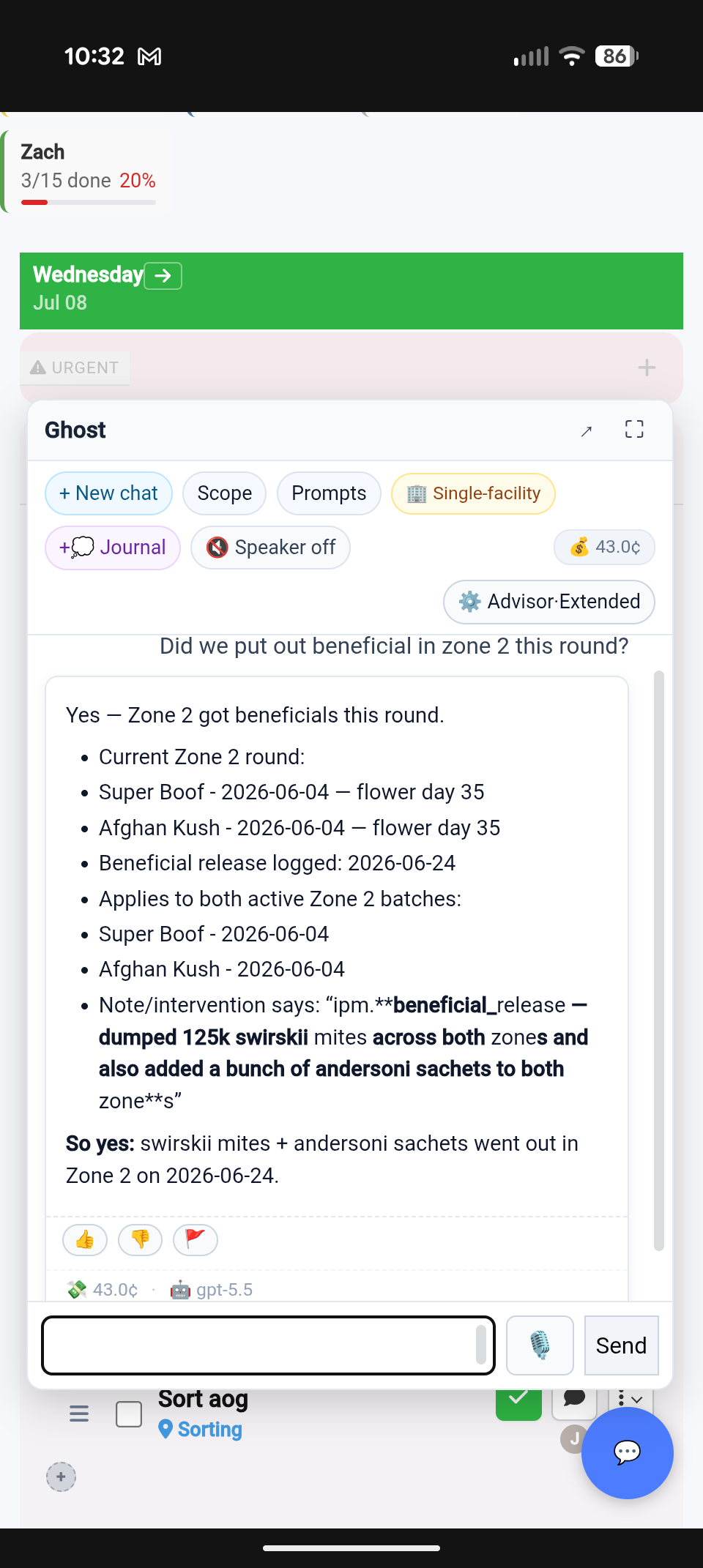Screen dimensions: 703x1568
Task: Tap the microphone voice input button
Action: 540,1345
